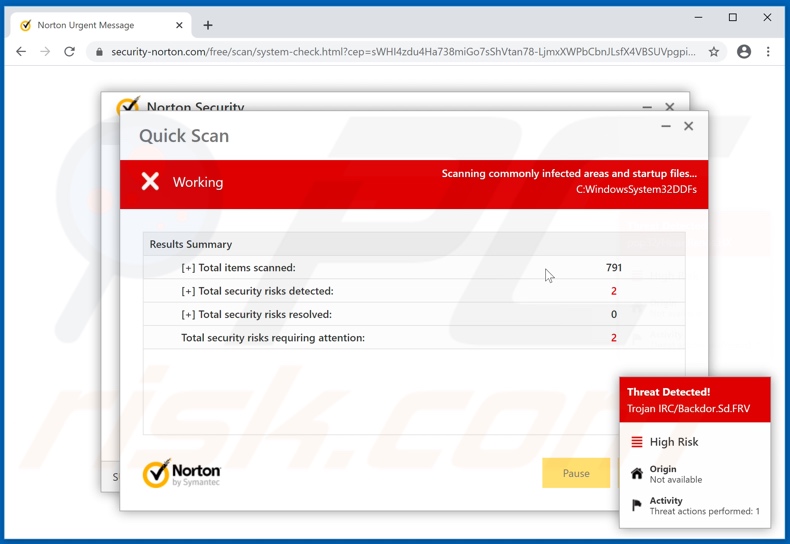790x544 pixels.
Task: Click the Norton by Symantec logo
Action: tap(181, 473)
